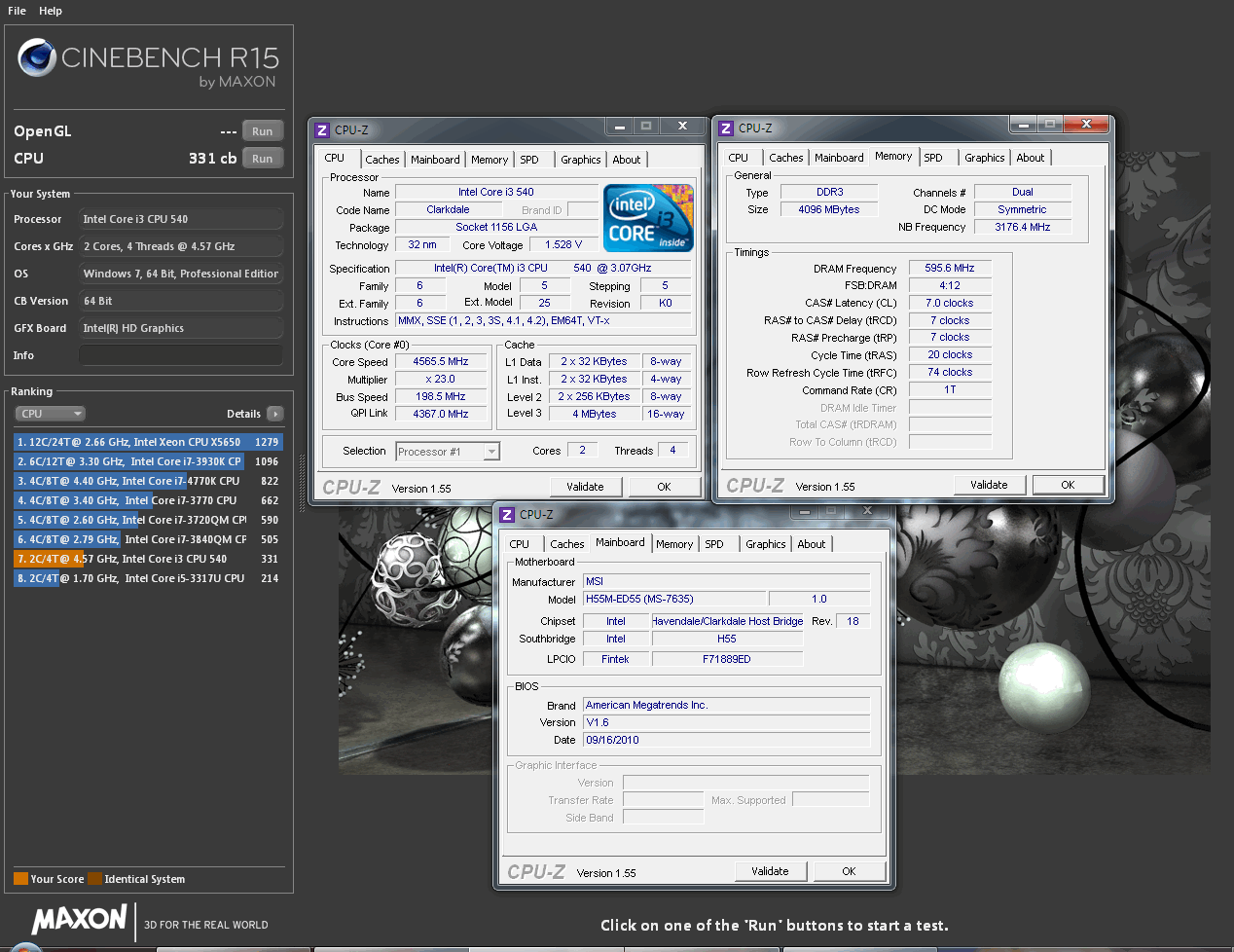Viewport: 1234px width, 952px height.
Task: Click the CPU score value 331 cb
Action: [x=212, y=158]
